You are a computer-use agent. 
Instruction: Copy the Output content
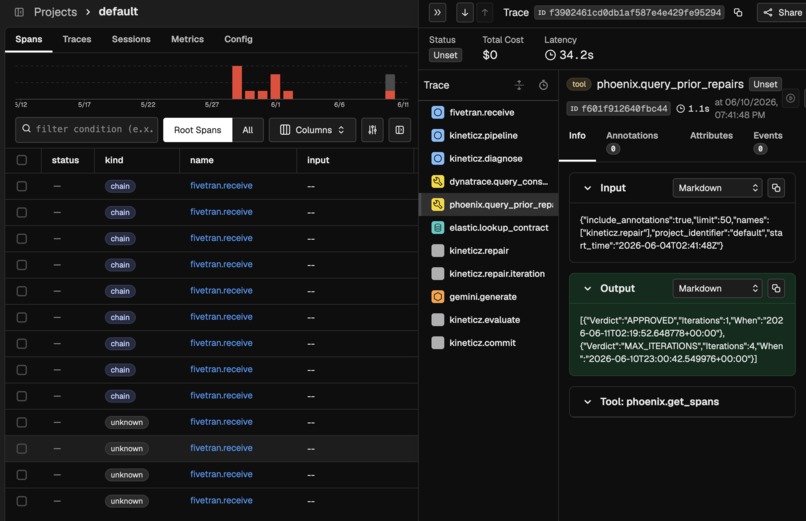pyautogui.click(x=776, y=289)
